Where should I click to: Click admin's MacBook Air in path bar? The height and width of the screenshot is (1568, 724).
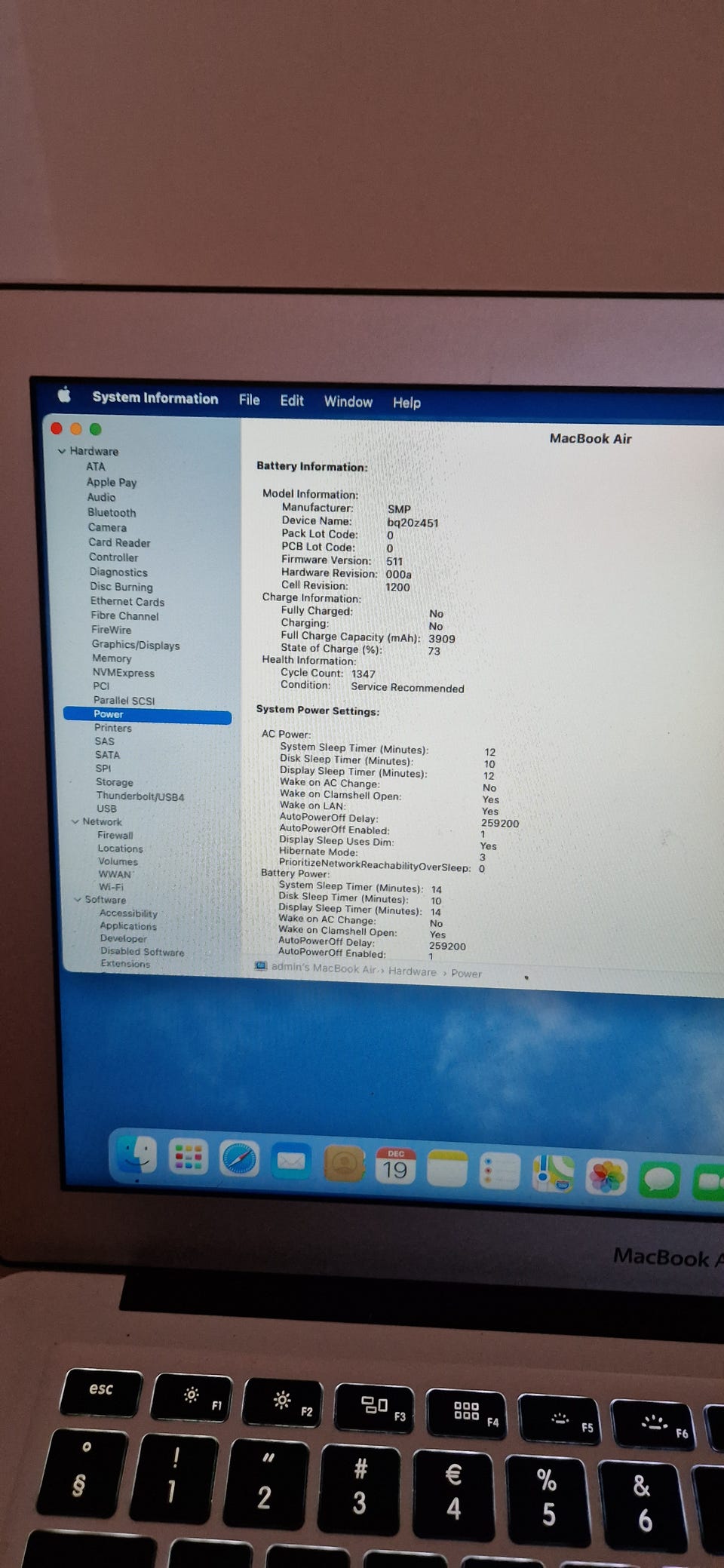click(x=324, y=968)
